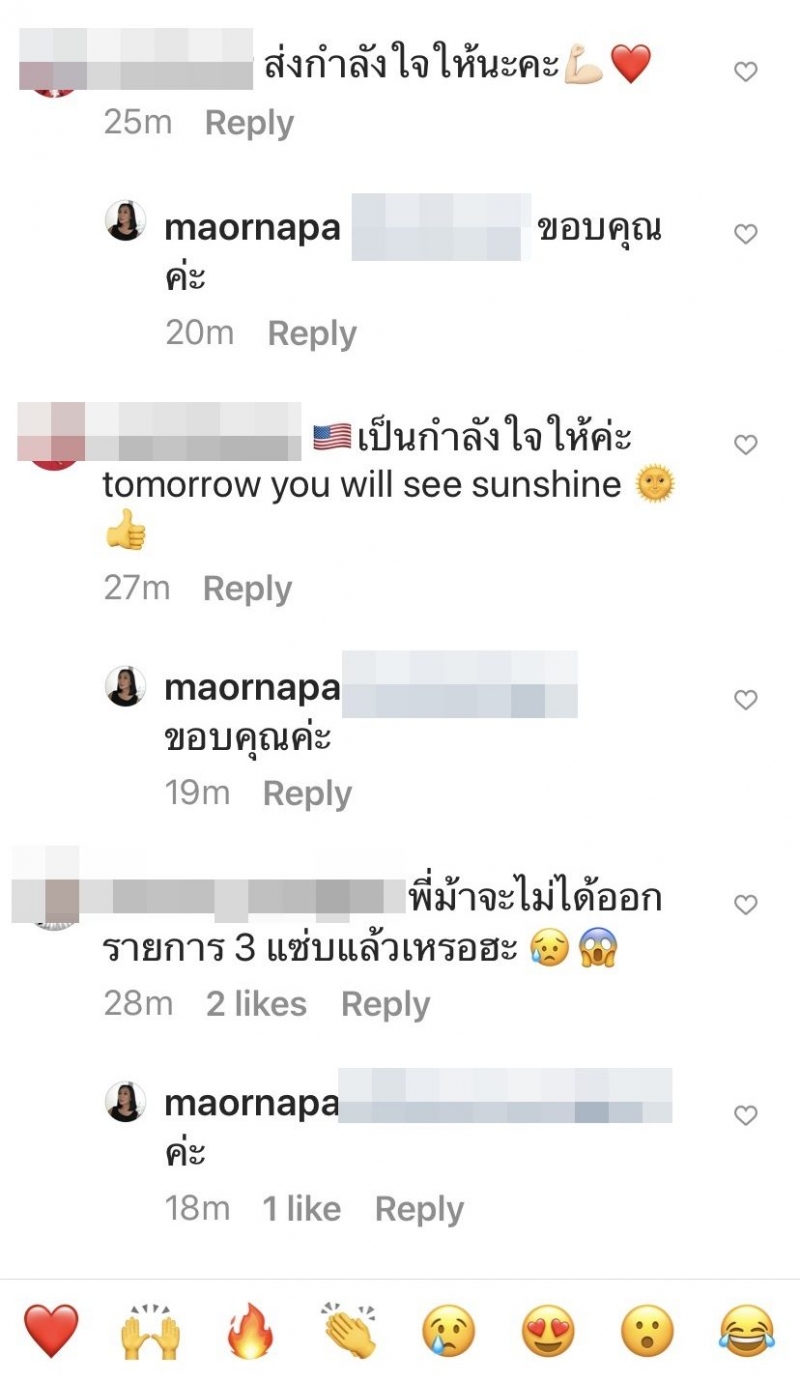
Task: Select the heart-eyes quick reaction emoji
Action: click(x=548, y=1332)
